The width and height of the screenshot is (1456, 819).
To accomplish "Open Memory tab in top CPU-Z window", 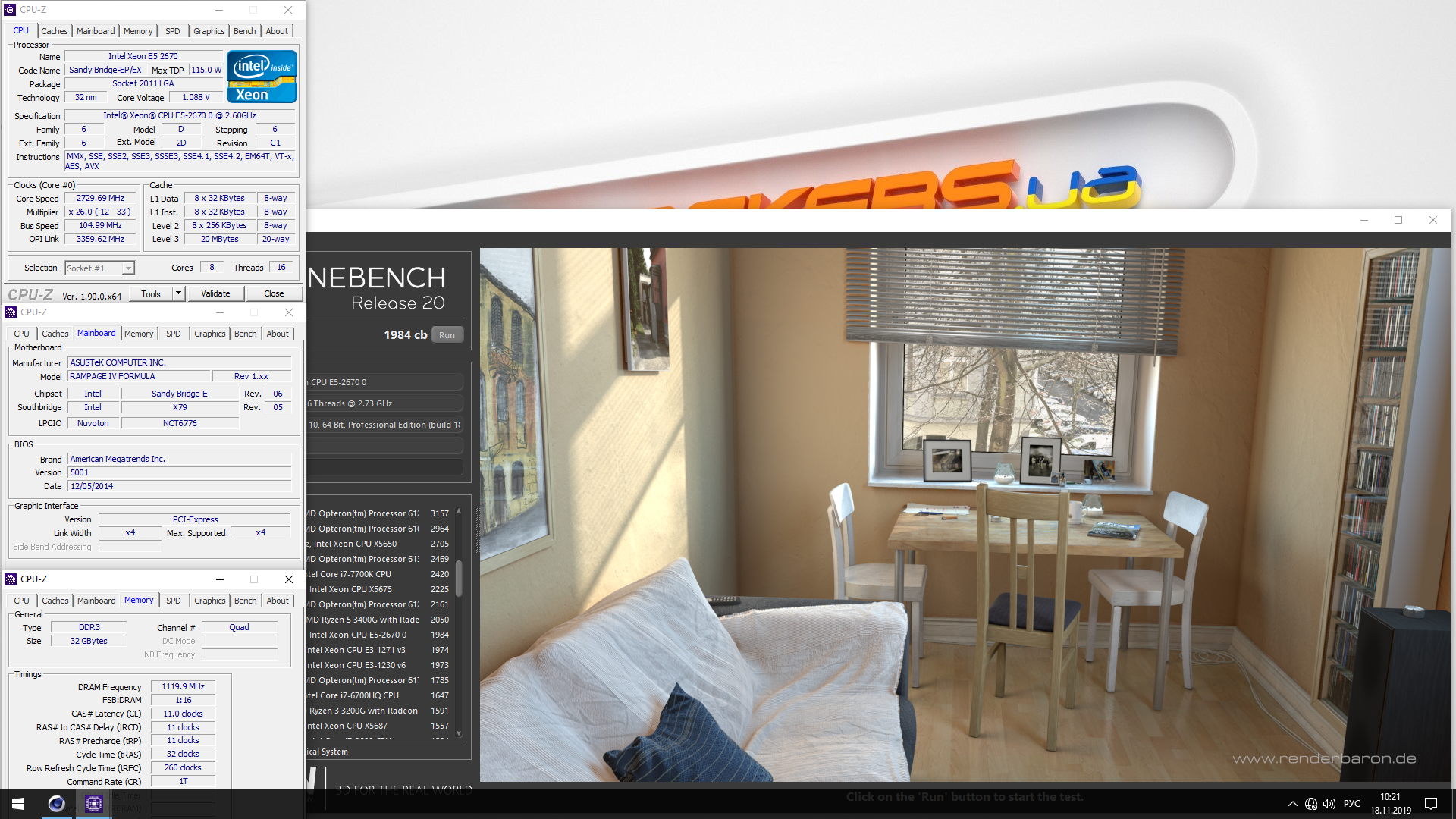I will (138, 31).
